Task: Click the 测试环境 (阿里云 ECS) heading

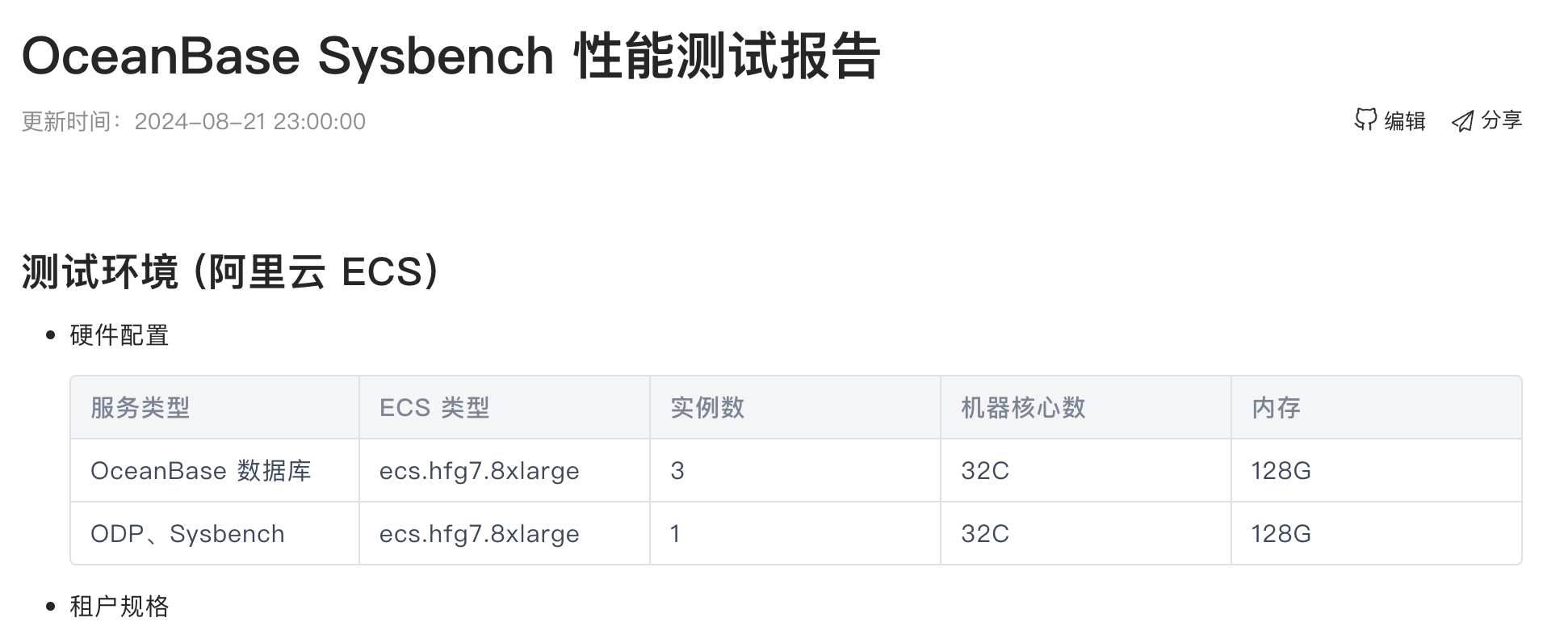Action: click(x=231, y=271)
